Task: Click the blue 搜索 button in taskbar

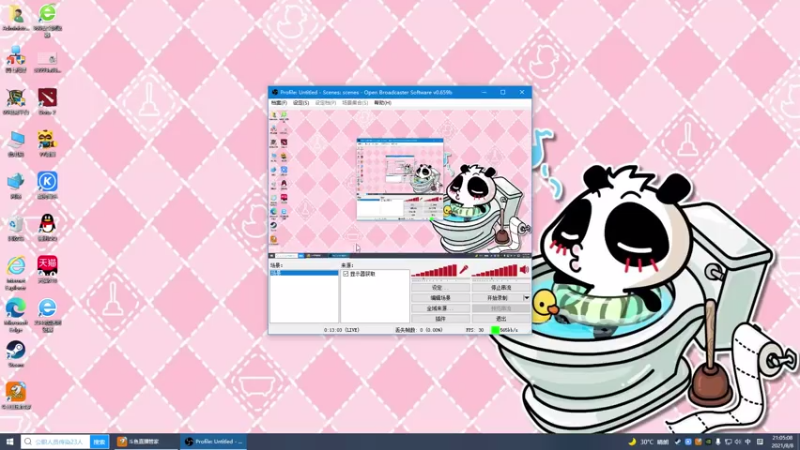Action: click(x=99, y=442)
